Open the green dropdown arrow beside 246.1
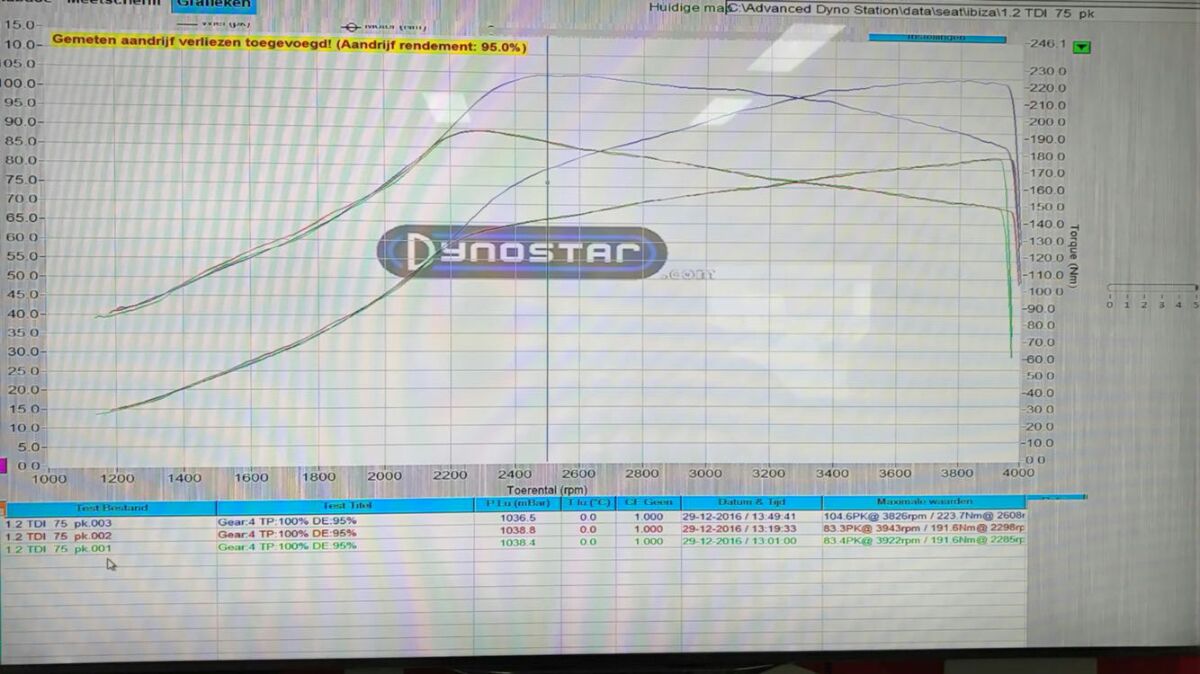Viewport: 1200px width, 674px height. [1083, 47]
